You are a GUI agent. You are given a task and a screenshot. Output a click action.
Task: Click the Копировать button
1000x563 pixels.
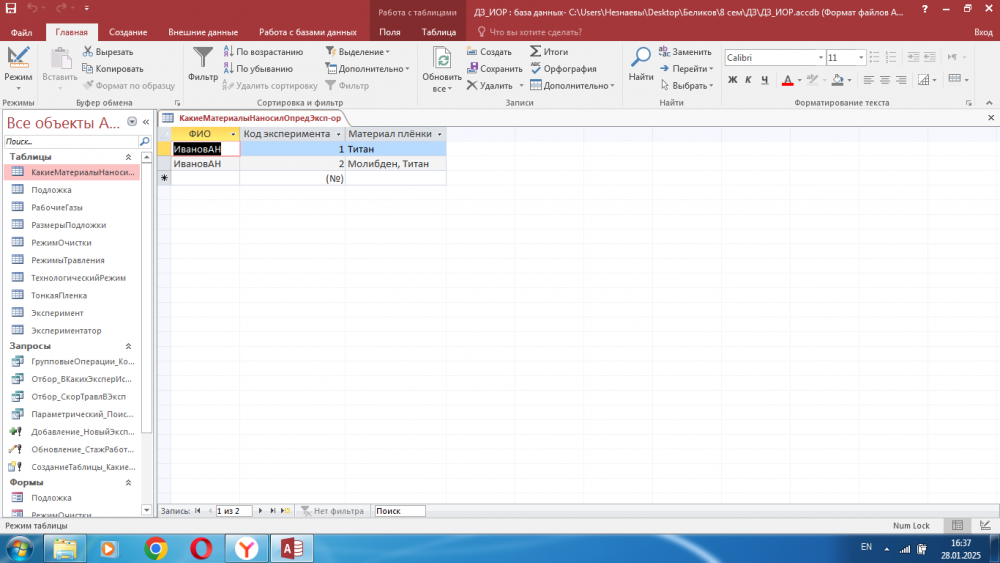click(x=118, y=69)
